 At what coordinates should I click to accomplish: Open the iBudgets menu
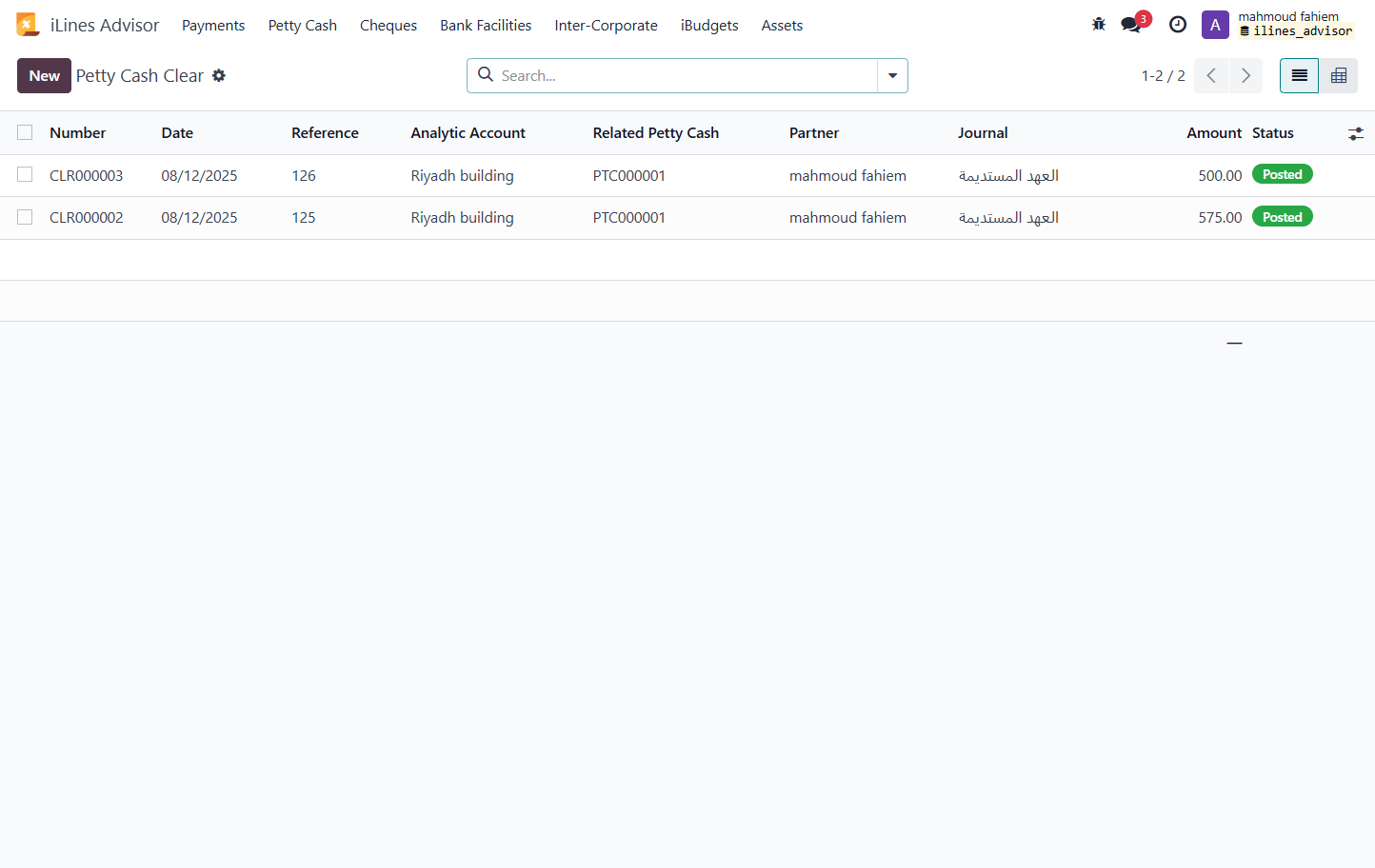(709, 25)
